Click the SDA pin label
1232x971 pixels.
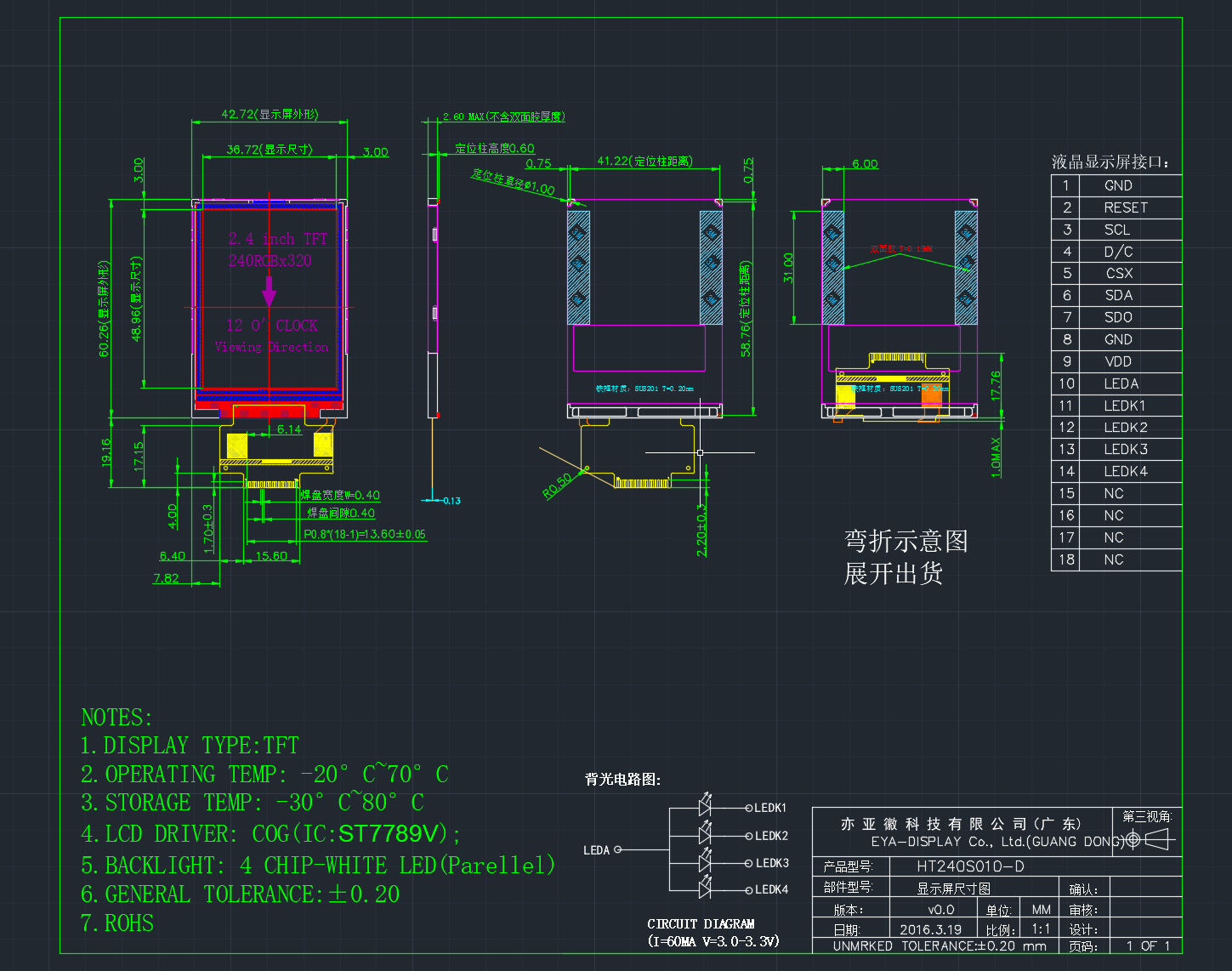pyautogui.click(x=1118, y=295)
